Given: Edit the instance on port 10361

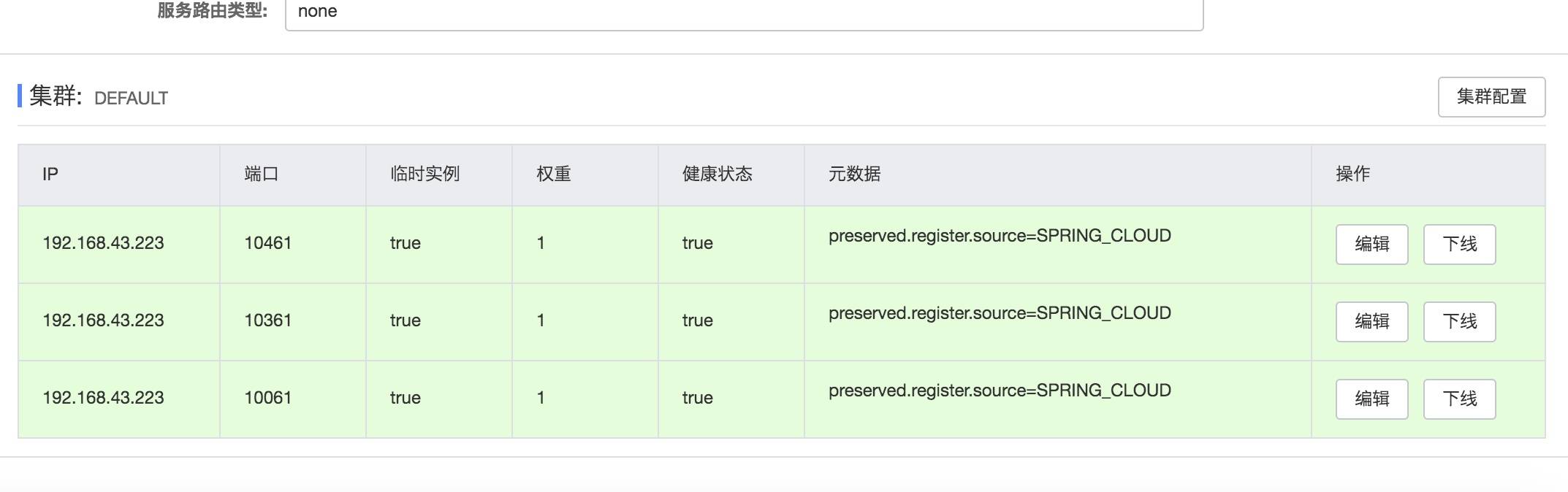Looking at the screenshot, I should 1371,322.
